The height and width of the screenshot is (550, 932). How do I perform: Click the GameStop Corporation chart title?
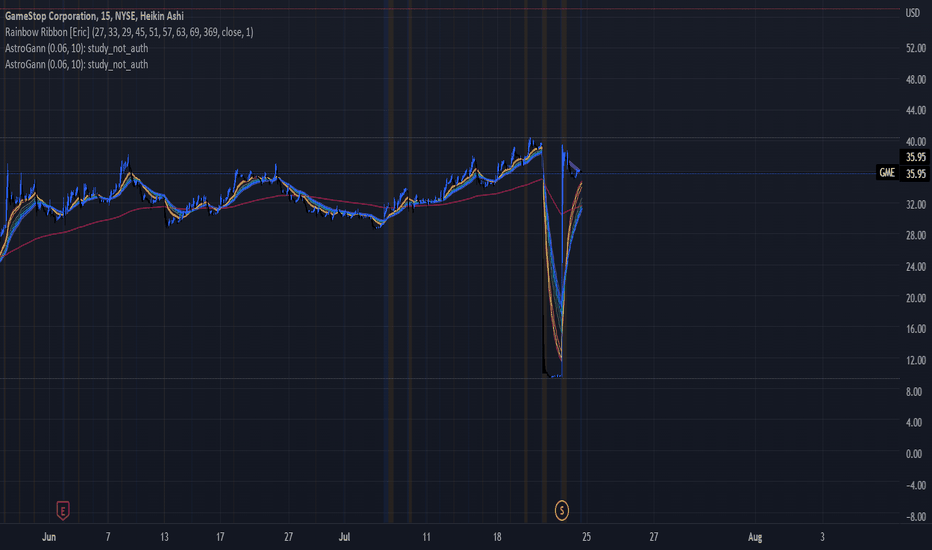pos(94,16)
